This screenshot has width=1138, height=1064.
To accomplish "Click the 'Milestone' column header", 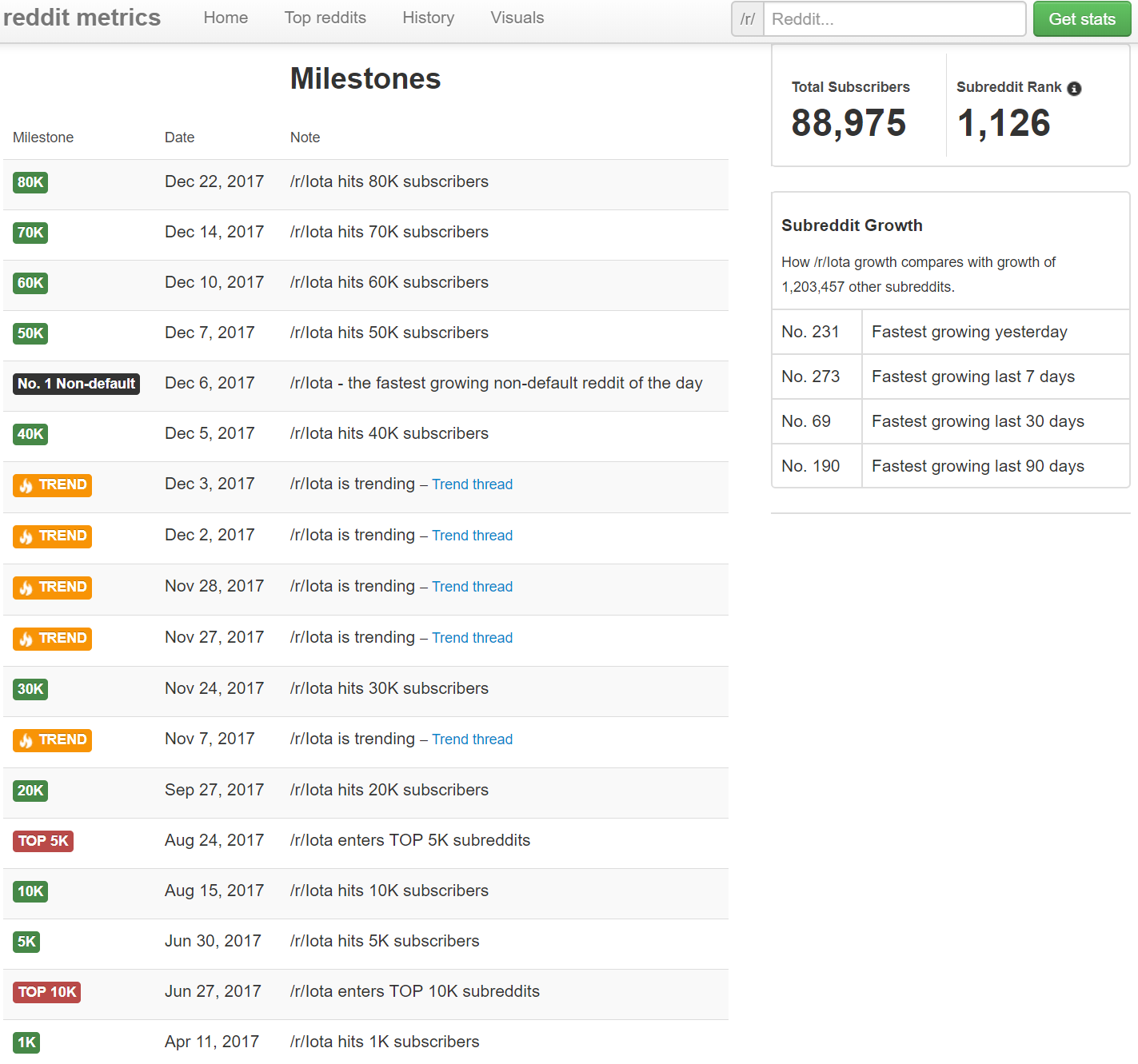I will 43,137.
